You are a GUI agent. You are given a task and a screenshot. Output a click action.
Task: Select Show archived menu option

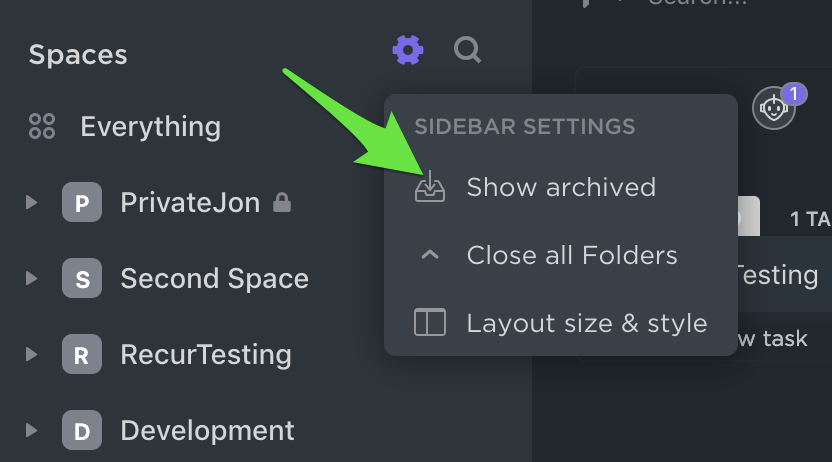[561, 187]
